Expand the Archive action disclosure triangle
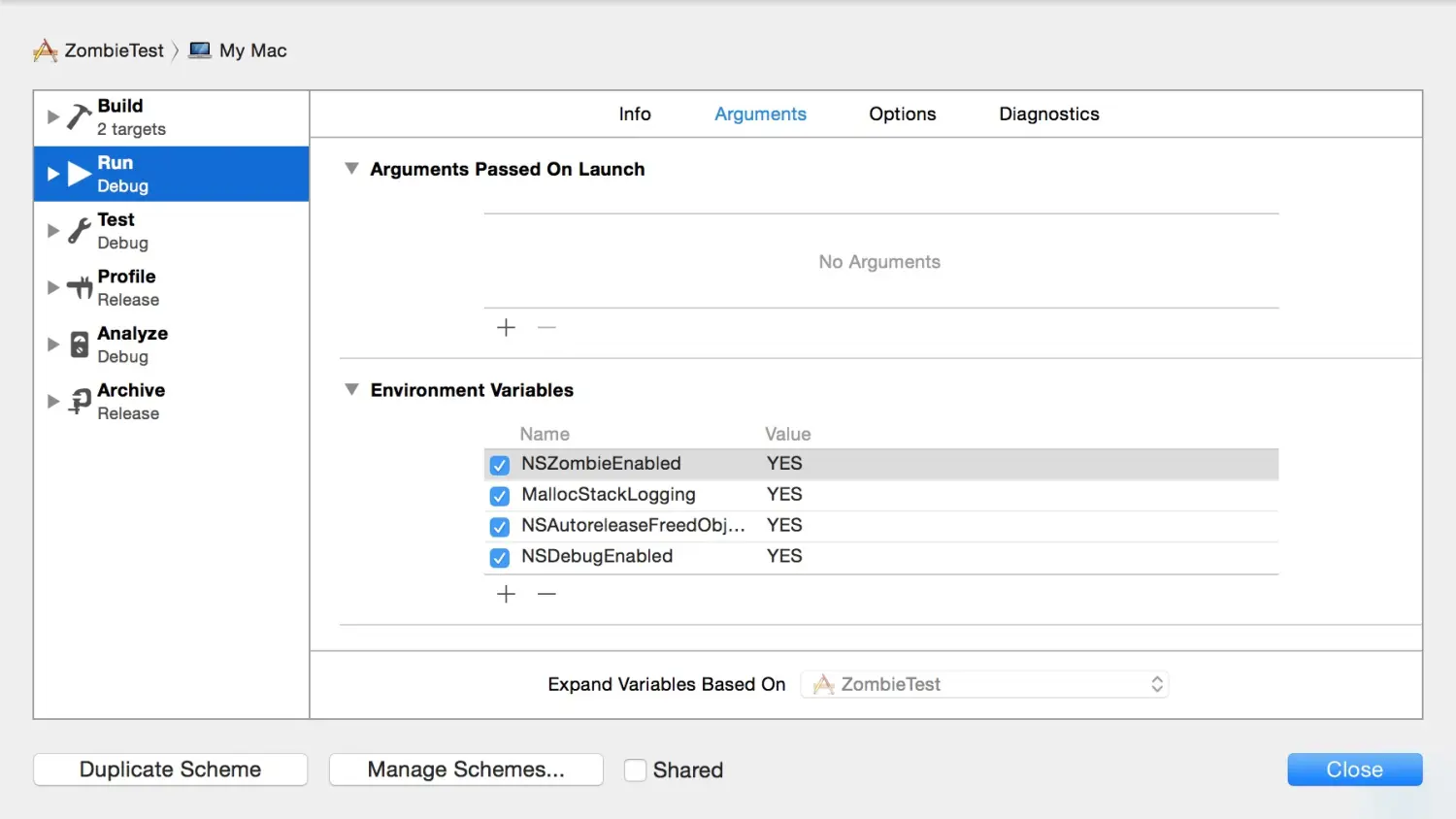The image size is (1456, 819). click(53, 402)
